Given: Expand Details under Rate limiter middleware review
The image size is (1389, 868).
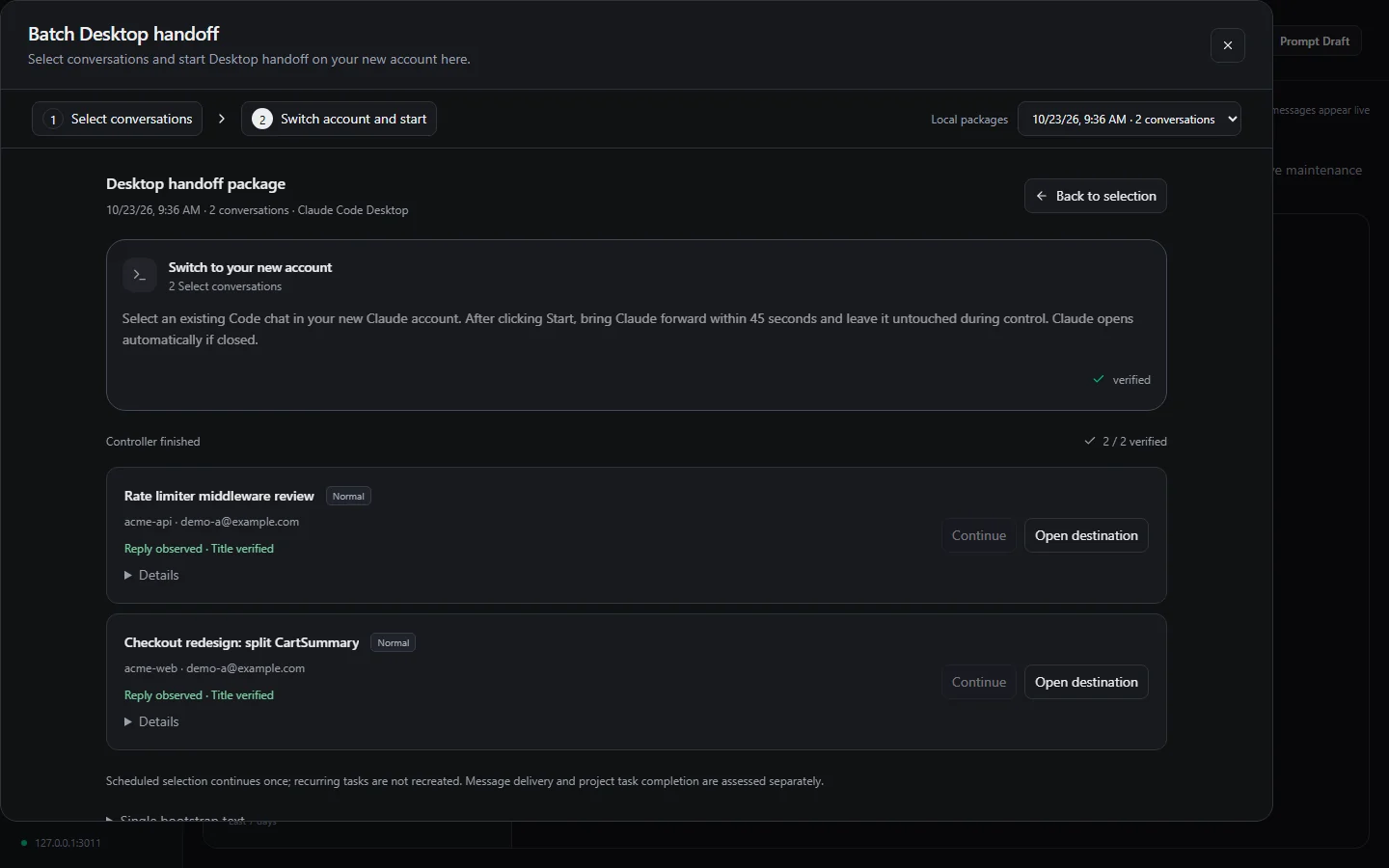Looking at the screenshot, I should coord(151,575).
